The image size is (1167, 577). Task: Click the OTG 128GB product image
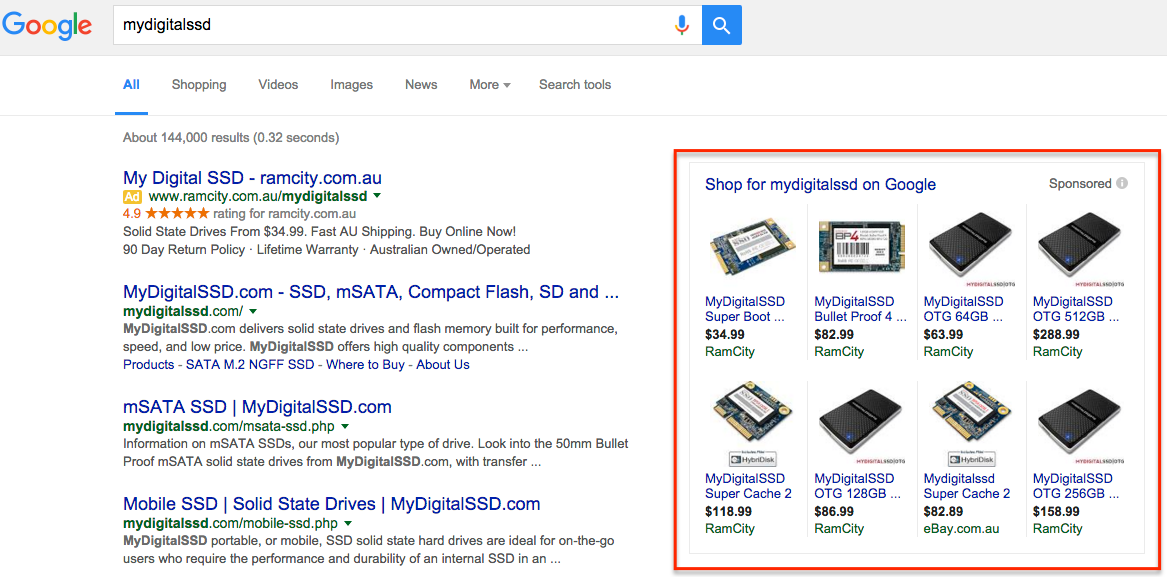tap(860, 427)
